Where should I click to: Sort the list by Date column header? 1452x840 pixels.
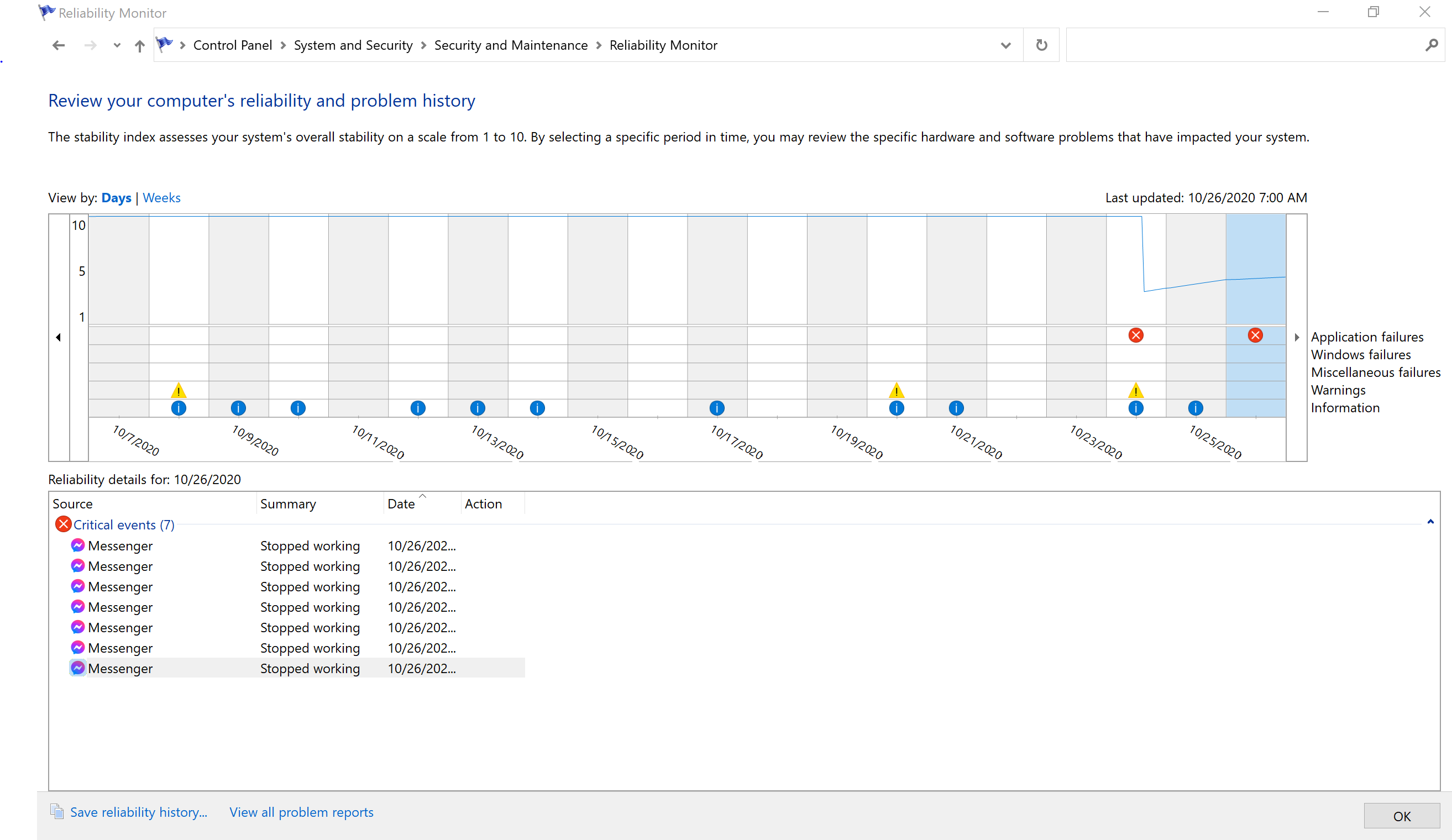coord(401,503)
